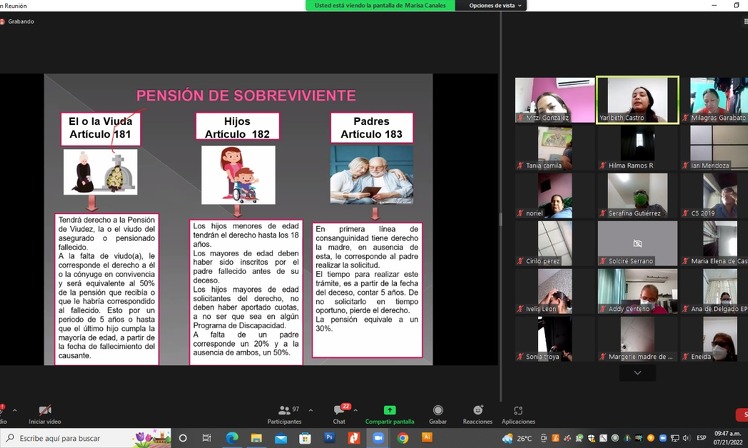
Task: Expand the arrow next to Participantes
Action: [311, 410]
